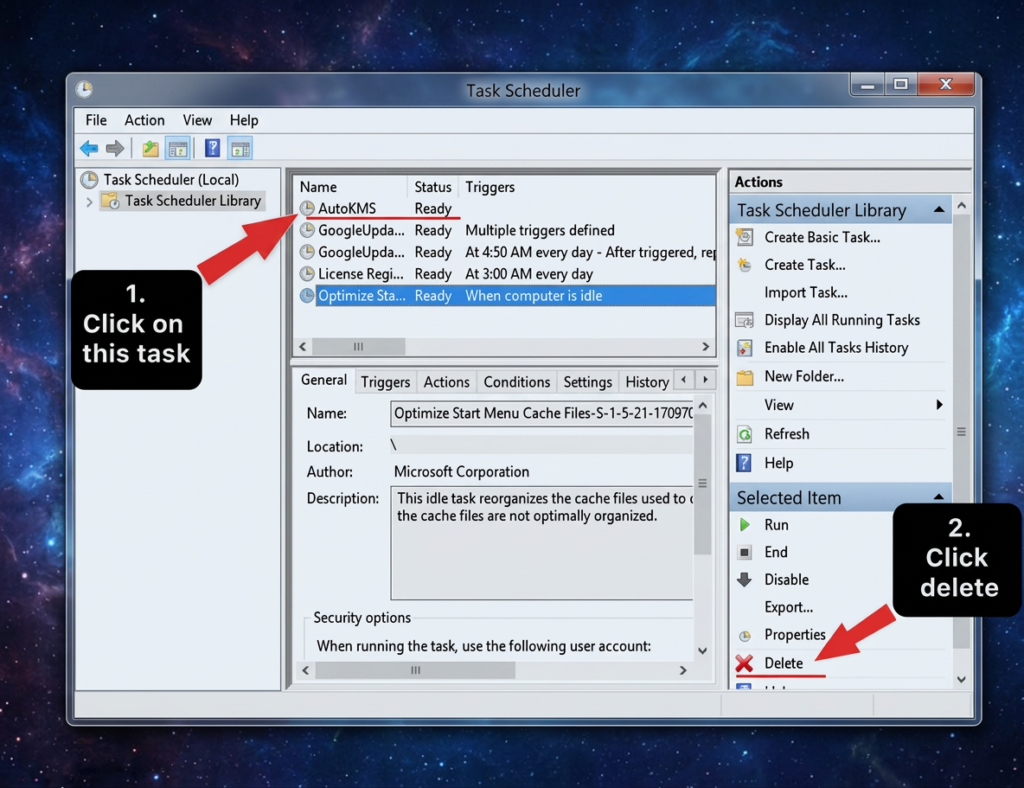Open the Action menu
The height and width of the screenshot is (788, 1024).
[144, 120]
